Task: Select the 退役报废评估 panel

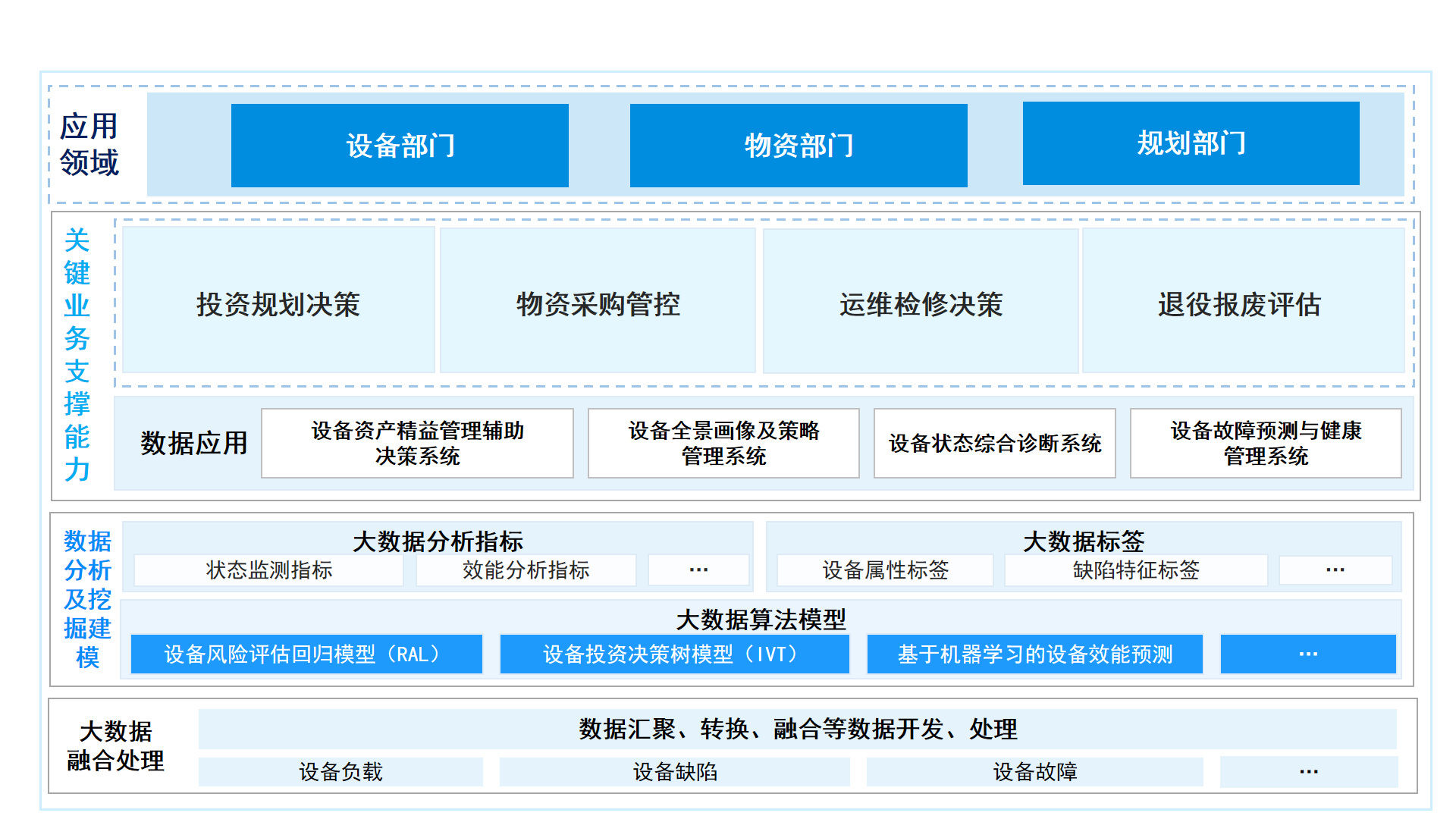Action: (1243, 300)
